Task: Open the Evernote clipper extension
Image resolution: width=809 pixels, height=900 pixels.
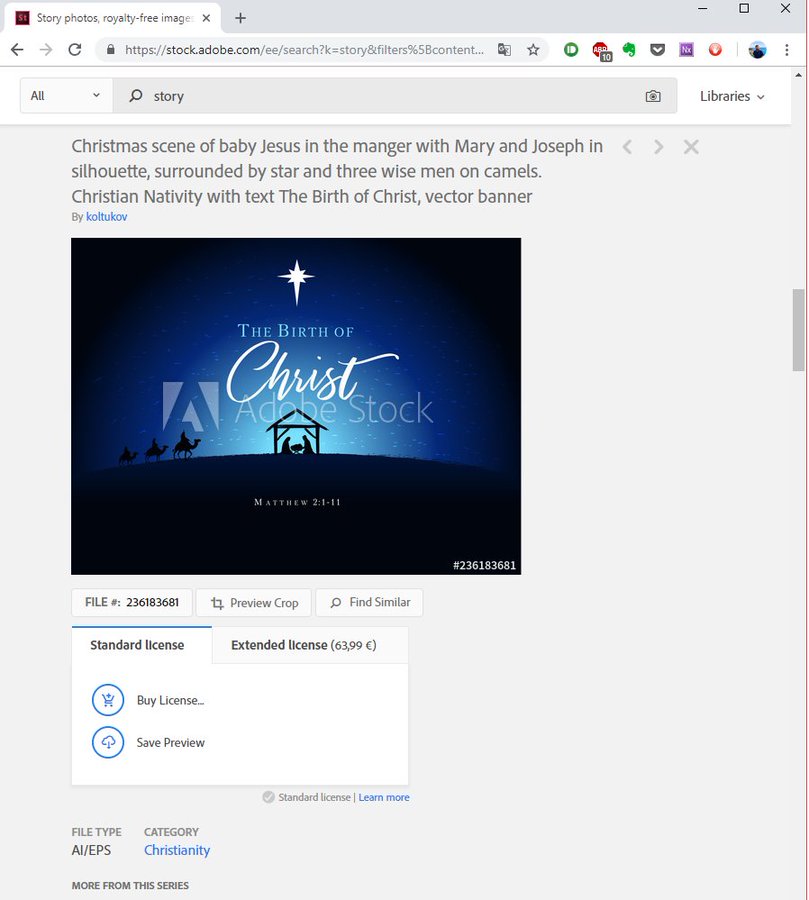Action: coord(629,50)
